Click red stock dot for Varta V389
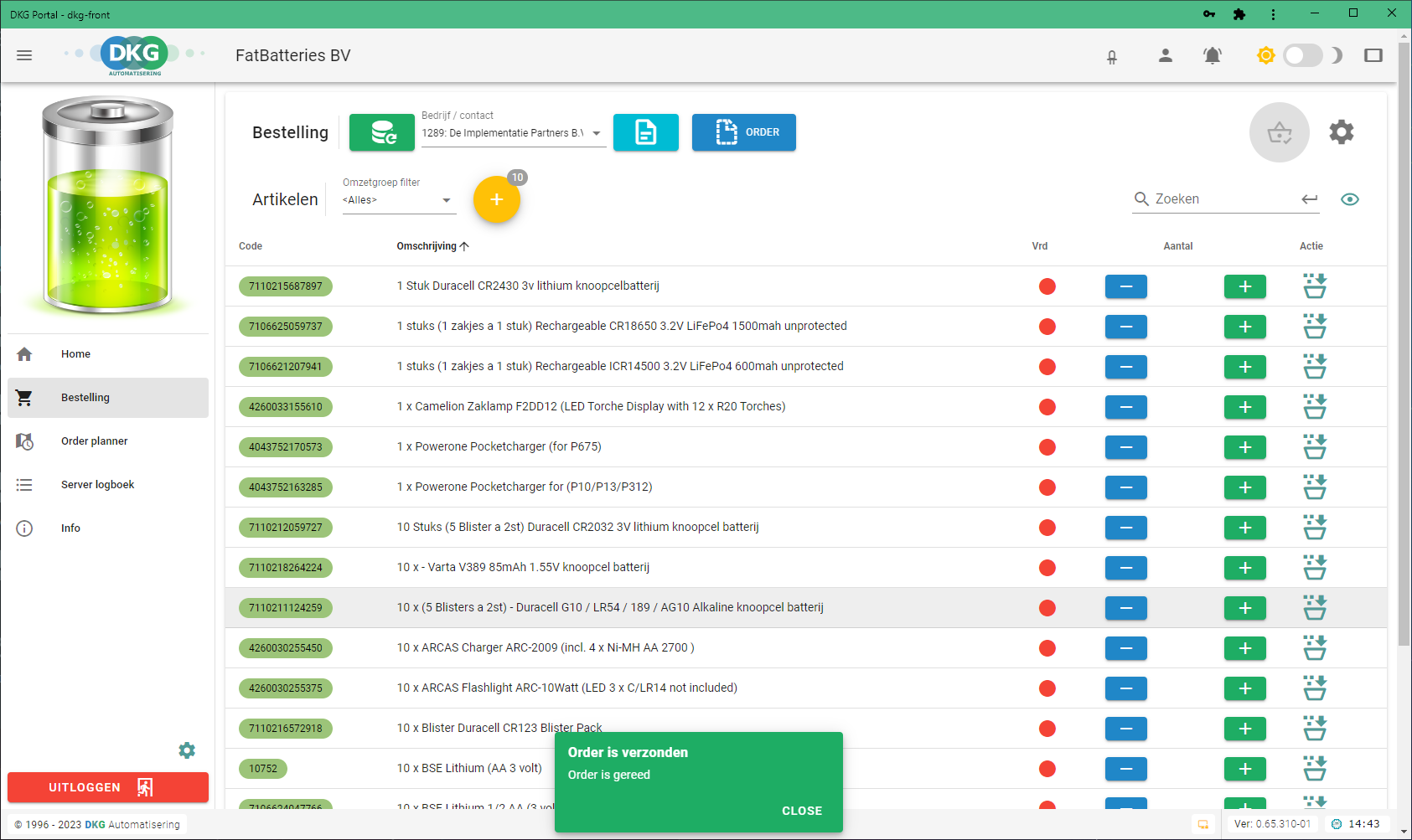Image resolution: width=1412 pixels, height=840 pixels. pyautogui.click(x=1047, y=568)
